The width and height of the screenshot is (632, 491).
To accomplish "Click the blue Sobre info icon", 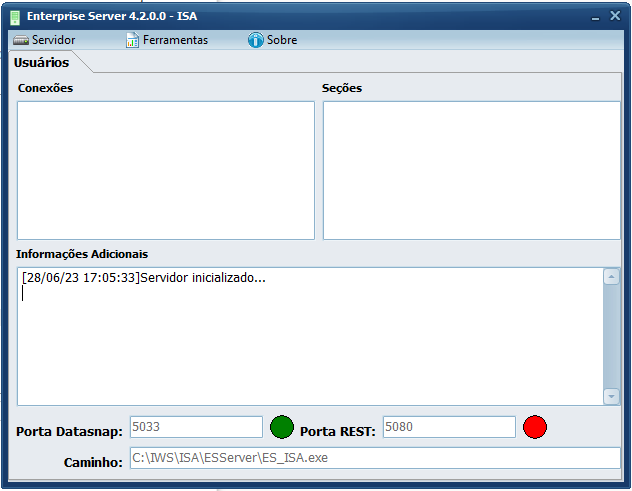I will pos(255,40).
